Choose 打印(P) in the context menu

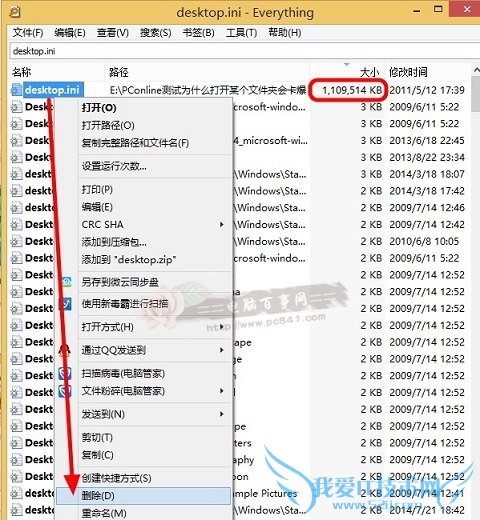point(97,189)
